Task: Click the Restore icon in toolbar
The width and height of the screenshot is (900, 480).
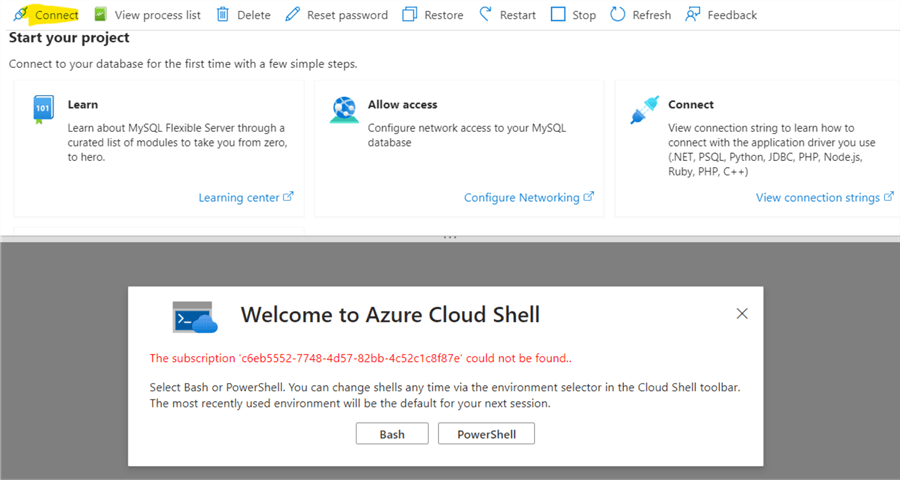Action: [x=409, y=15]
